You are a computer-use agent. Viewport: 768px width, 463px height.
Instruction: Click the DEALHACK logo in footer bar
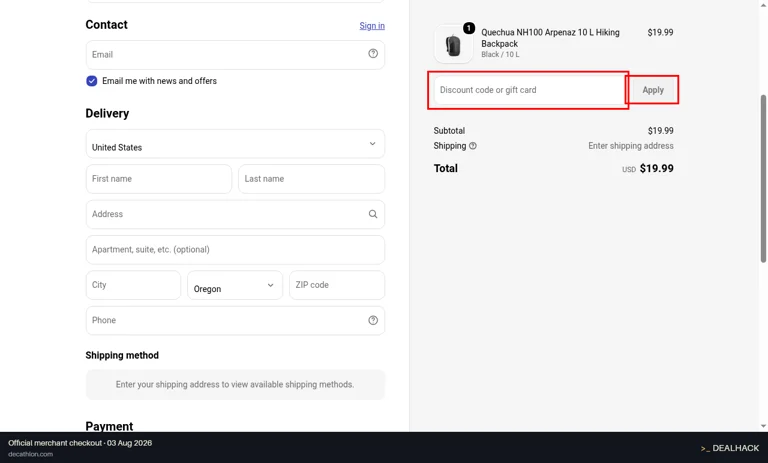[730, 448]
